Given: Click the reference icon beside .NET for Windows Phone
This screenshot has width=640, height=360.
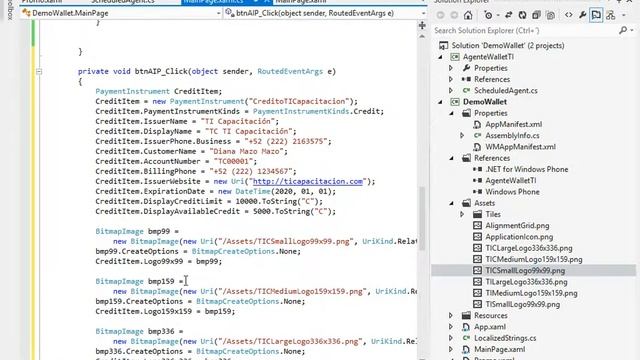Looking at the screenshot, I should pos(477,169).
